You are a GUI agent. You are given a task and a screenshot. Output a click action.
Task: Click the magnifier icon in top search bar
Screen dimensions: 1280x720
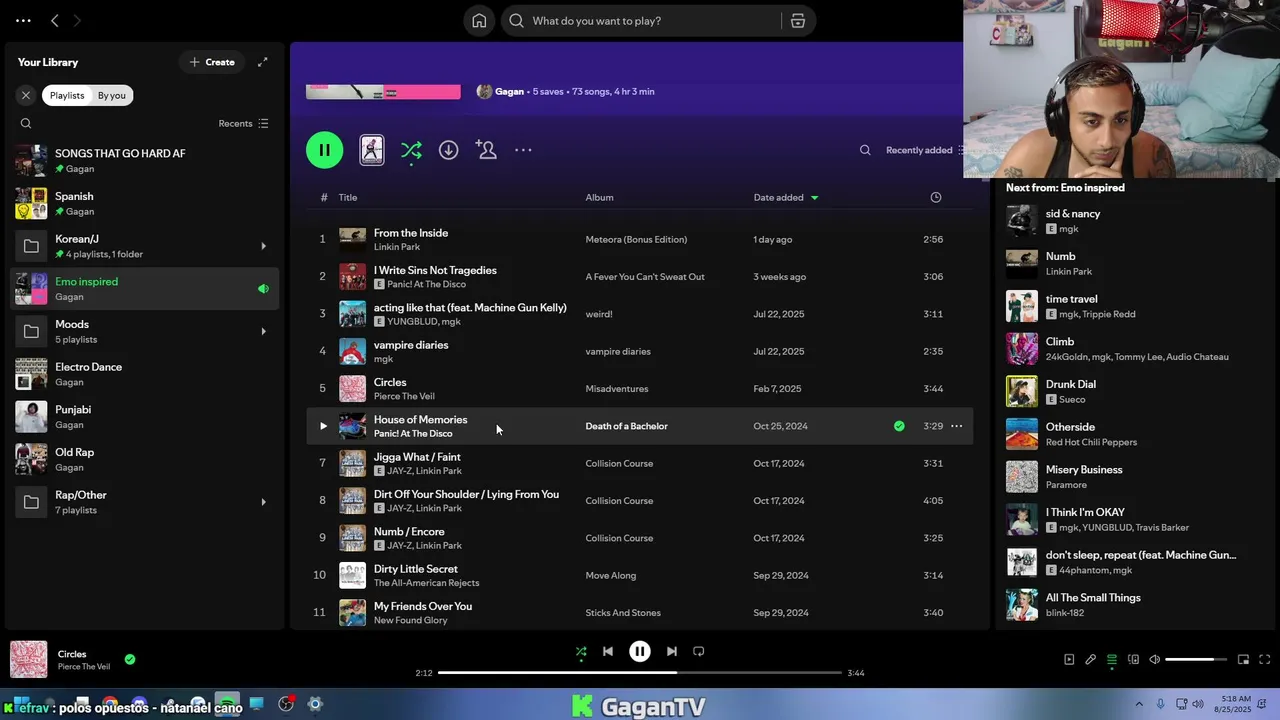click(x=516, y=21)
